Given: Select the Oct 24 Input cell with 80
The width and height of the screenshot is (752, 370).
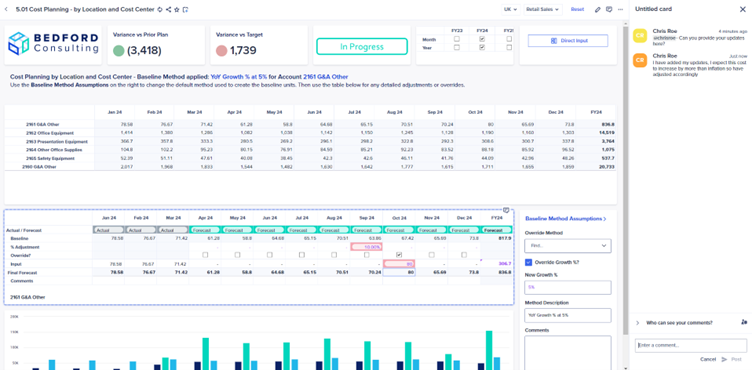Looking at the screenshot, I should point(399,263).
